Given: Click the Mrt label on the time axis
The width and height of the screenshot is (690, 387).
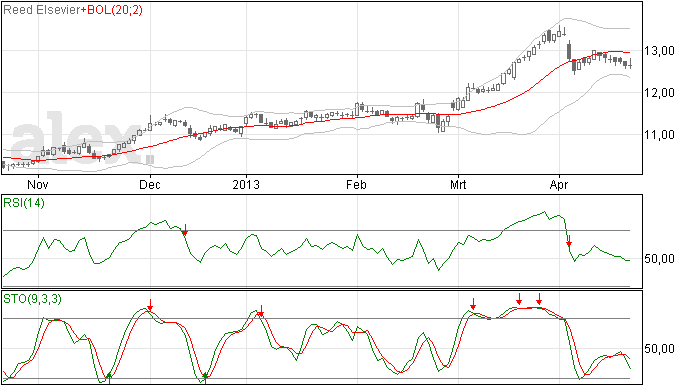Looking at the screenshot, I should click(x=458, y=184).
